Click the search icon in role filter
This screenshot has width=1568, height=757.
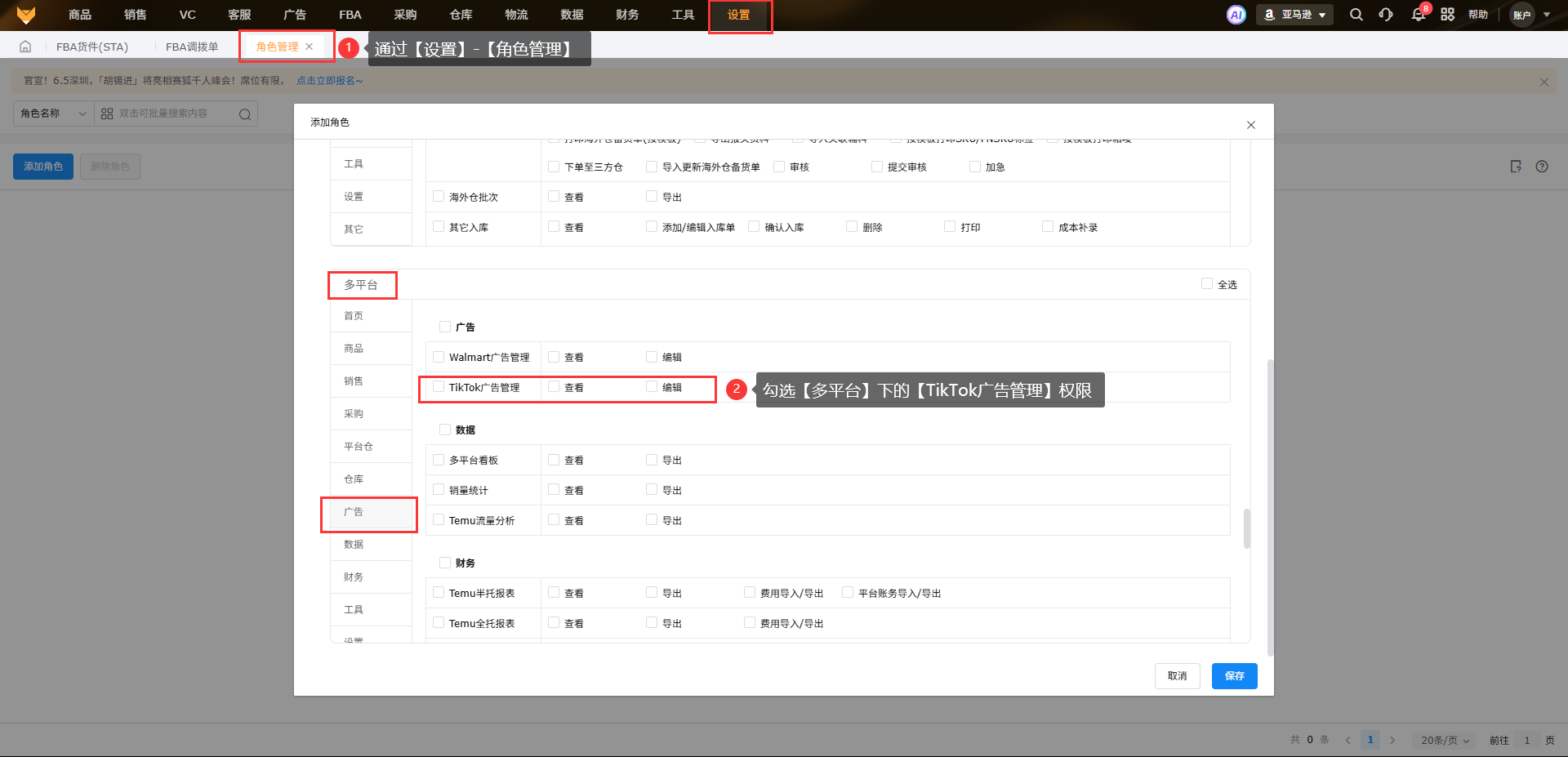(245, 114)
